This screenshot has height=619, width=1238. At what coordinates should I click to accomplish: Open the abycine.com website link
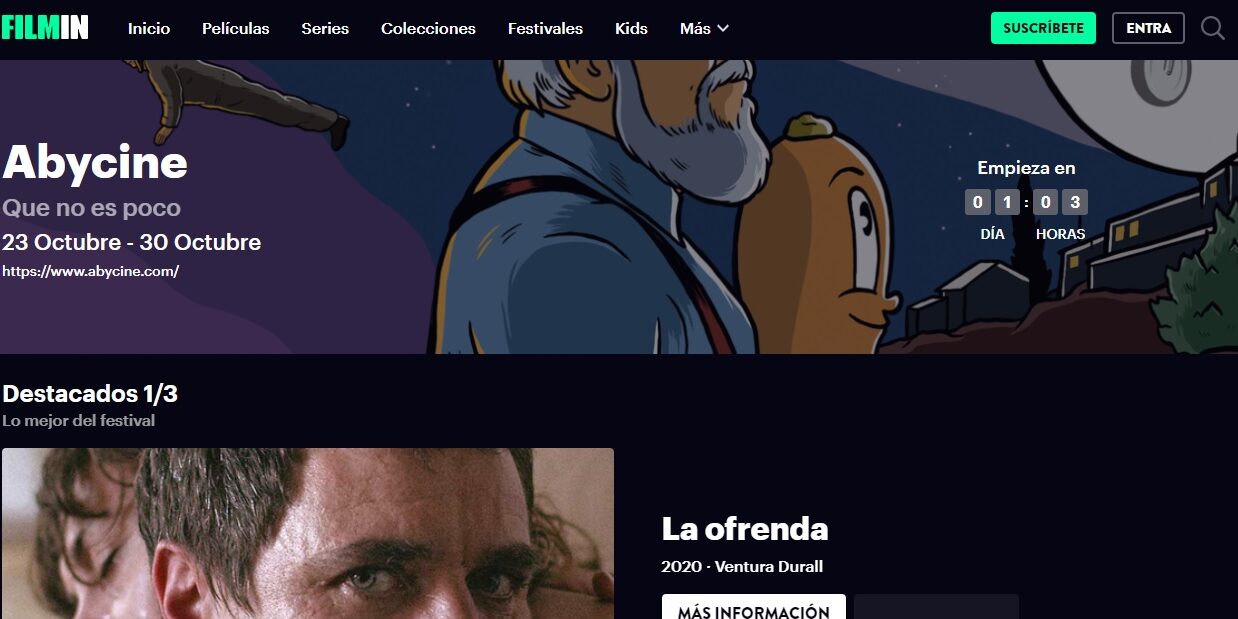click(90, 271)
